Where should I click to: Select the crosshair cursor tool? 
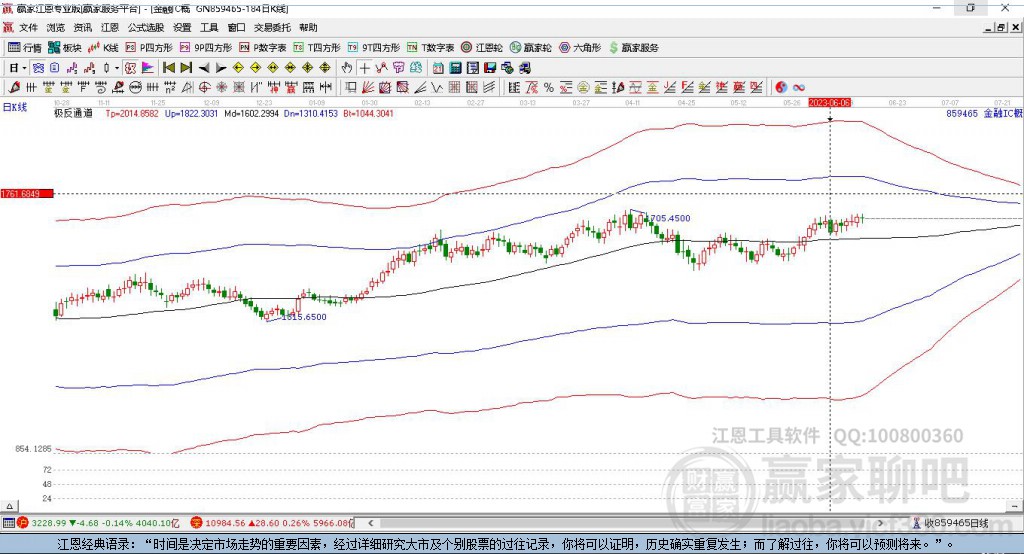pos(364,68)
